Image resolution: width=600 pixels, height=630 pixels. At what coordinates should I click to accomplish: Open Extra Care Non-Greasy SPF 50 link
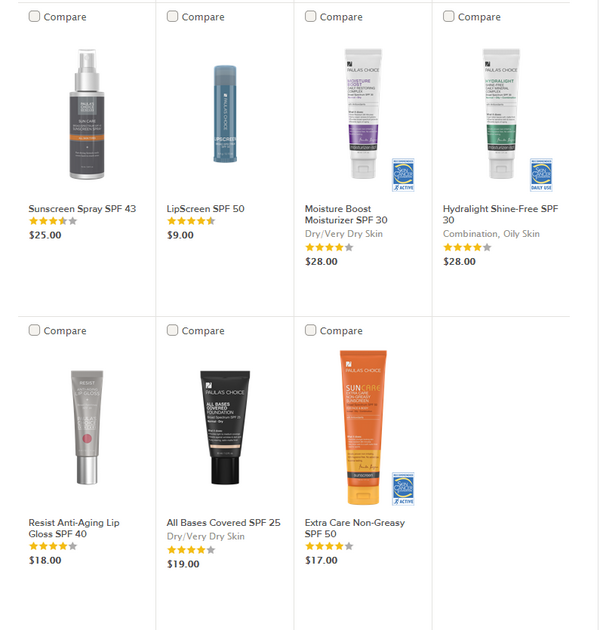pos(355,528)
